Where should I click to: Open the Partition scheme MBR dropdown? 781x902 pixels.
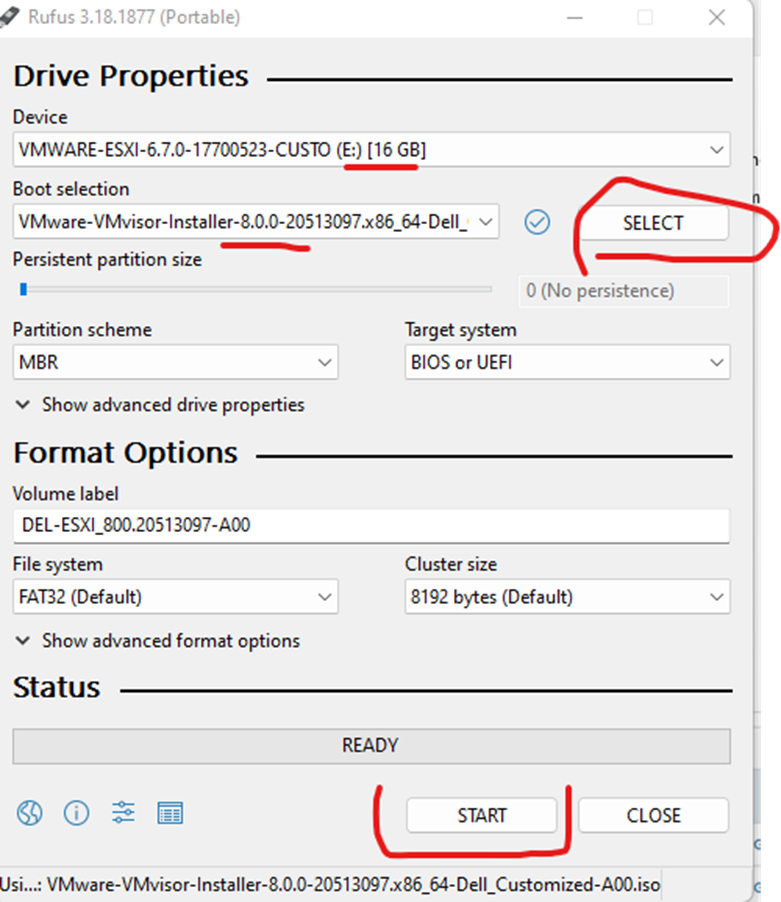175,362
